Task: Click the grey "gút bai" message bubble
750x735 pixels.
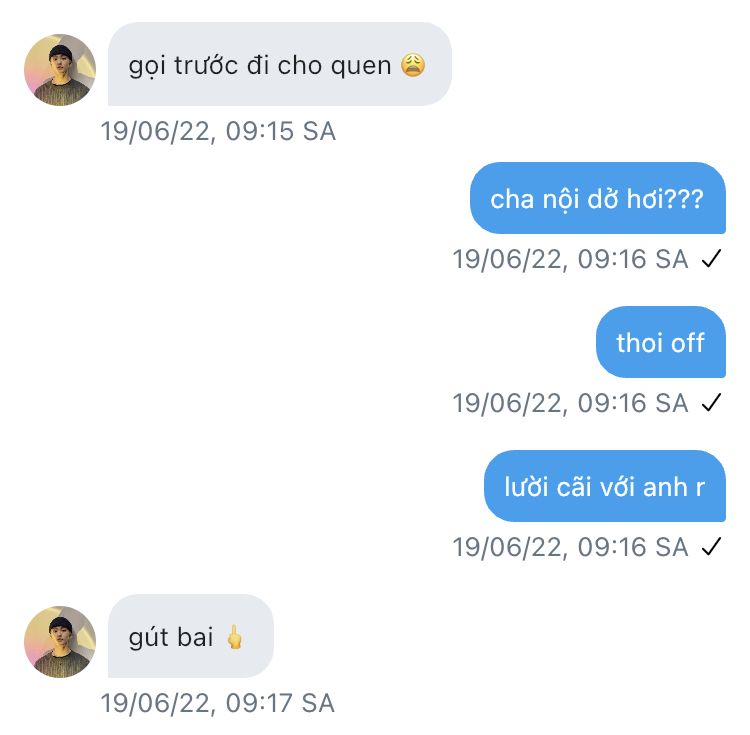Action: pyautogui.click(x=190, y=637)
